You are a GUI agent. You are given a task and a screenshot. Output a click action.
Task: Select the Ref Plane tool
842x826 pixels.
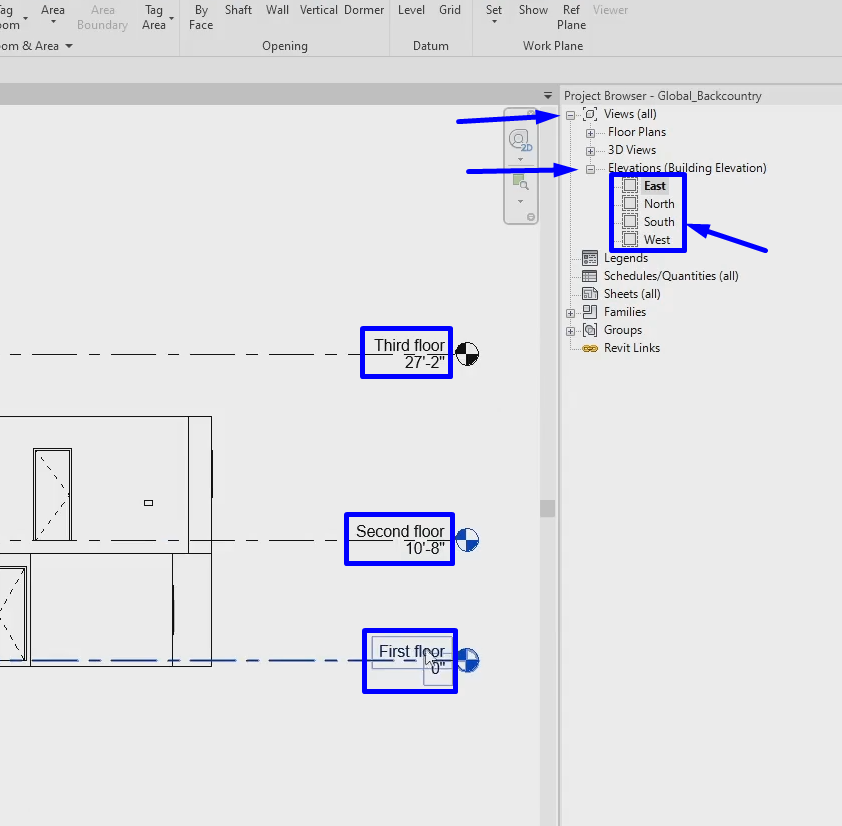tap(570, 16)
